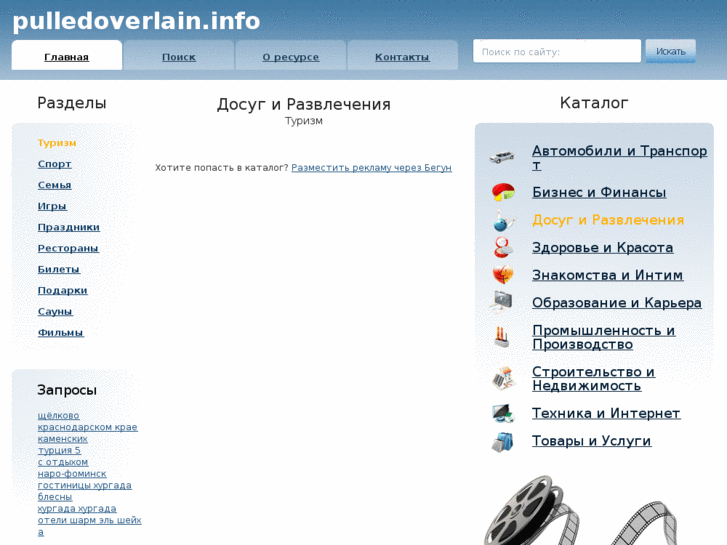Image resolution: width=727 pixels, height=545 pixels.
Task: Open Образование и Карьера catalog link
Action: (617, 302)
